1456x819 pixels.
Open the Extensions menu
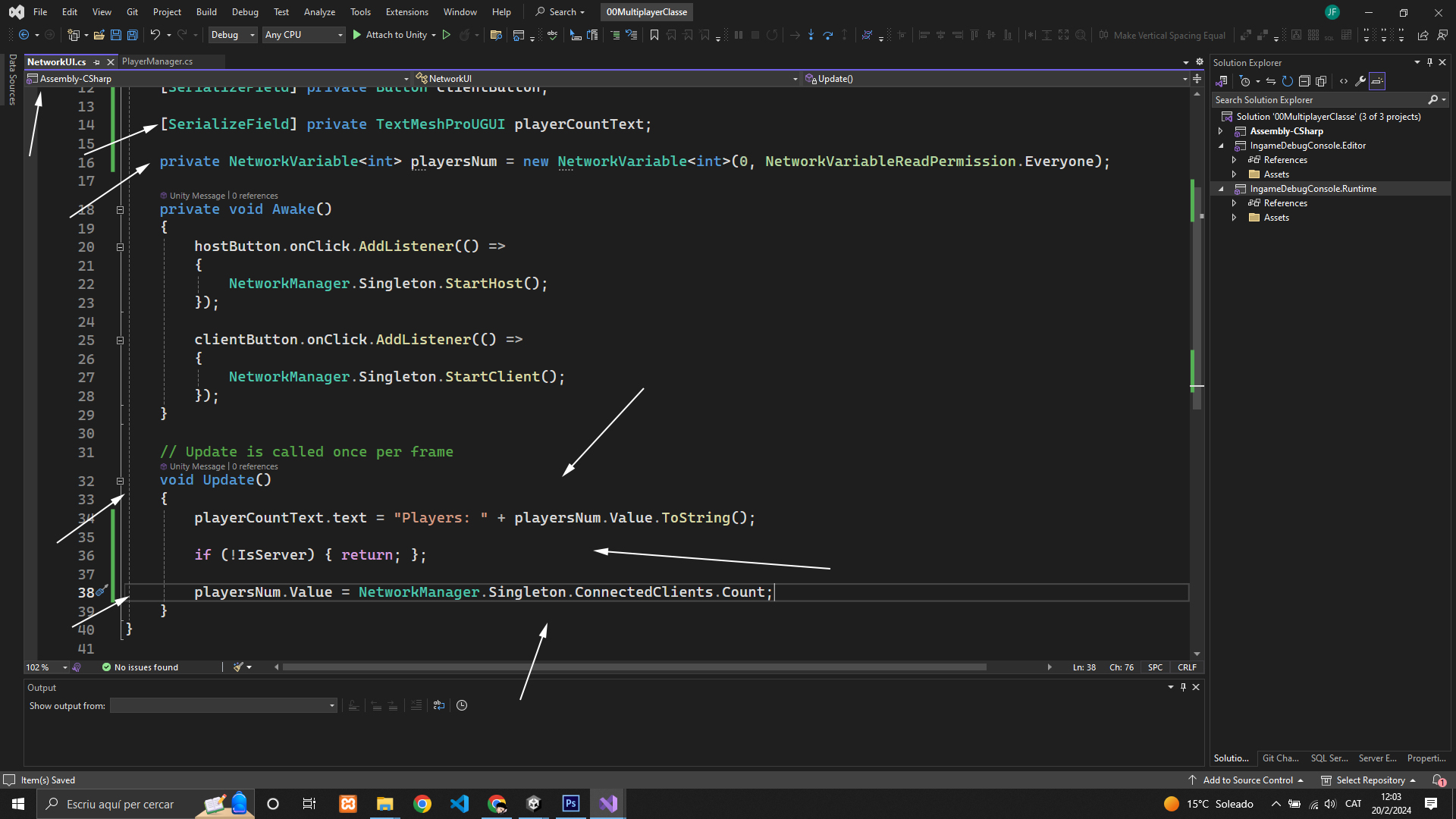(x=406, y=12)
